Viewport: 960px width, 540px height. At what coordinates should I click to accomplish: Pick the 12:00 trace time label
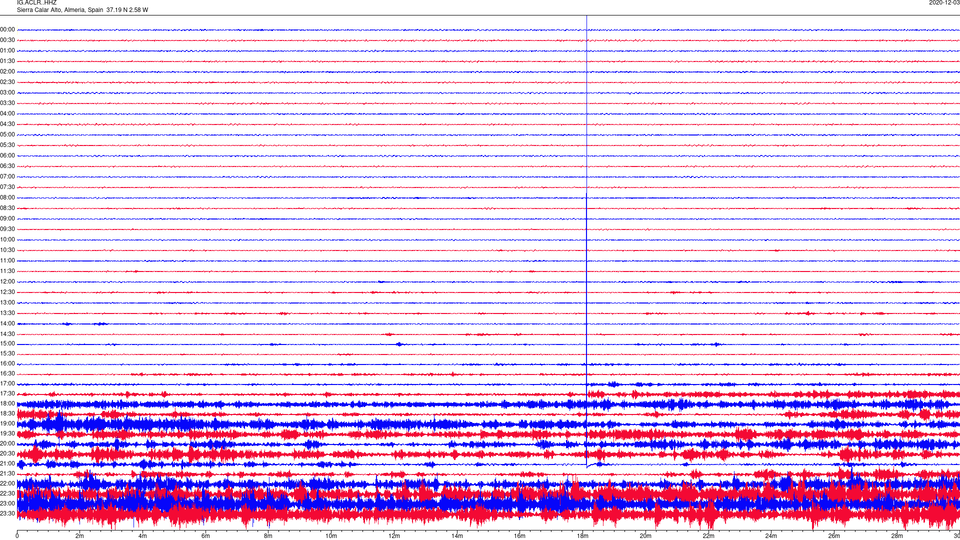pyautogui.click(x=7, y=282)
